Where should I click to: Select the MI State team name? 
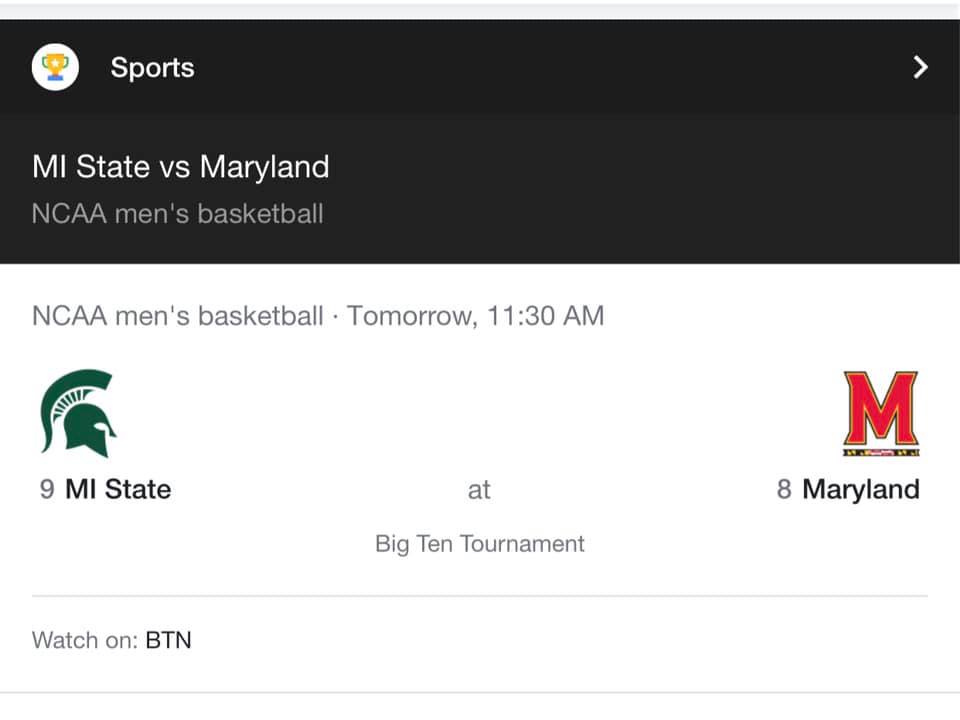pyautogui.click(x=118, y=489)
